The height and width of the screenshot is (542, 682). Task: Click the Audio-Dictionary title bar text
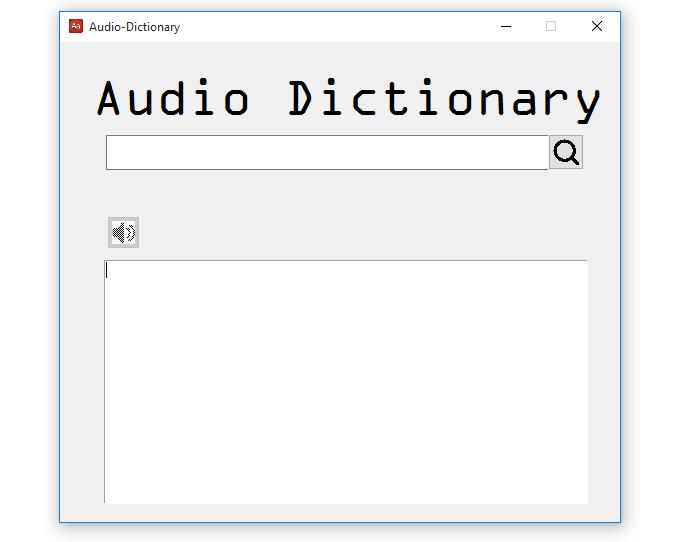click(x=134, y=27)
